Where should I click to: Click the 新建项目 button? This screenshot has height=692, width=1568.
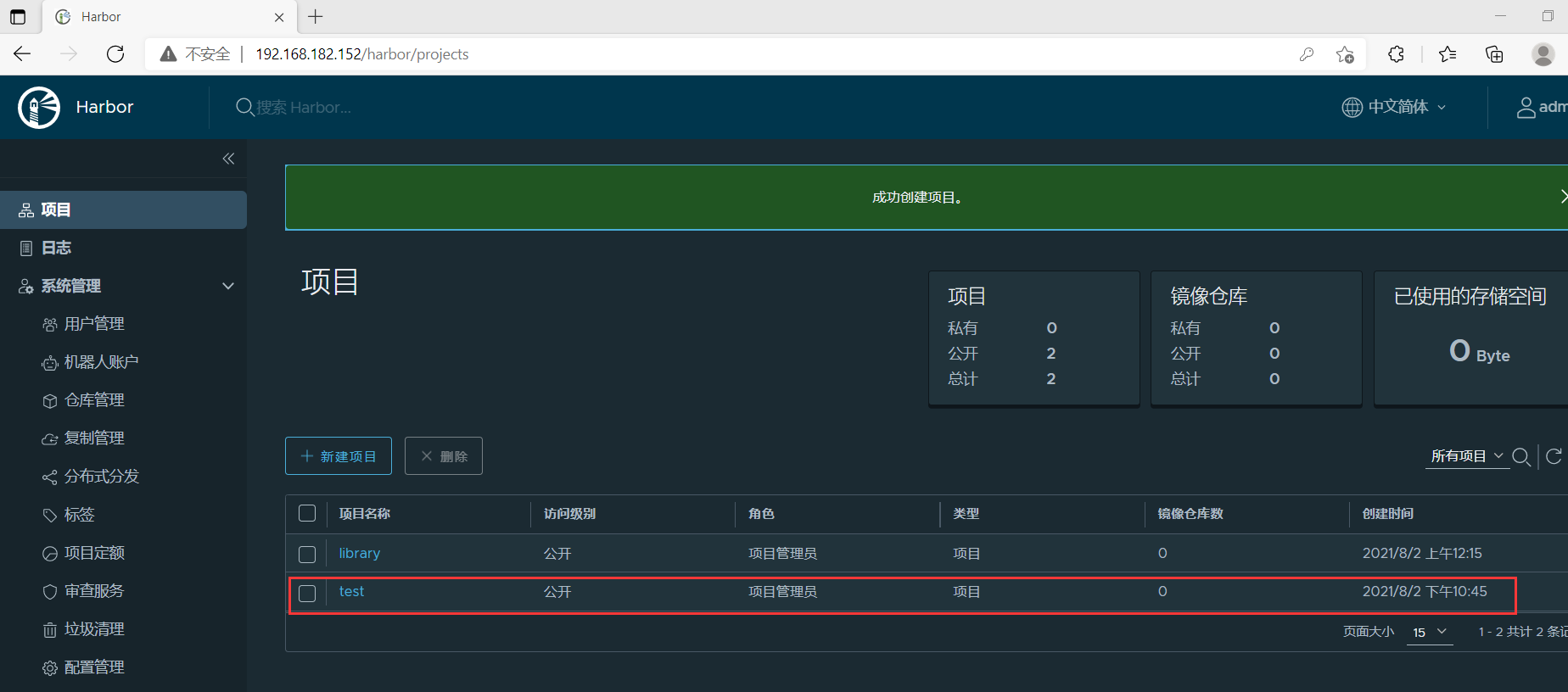(x=339, y=456)
